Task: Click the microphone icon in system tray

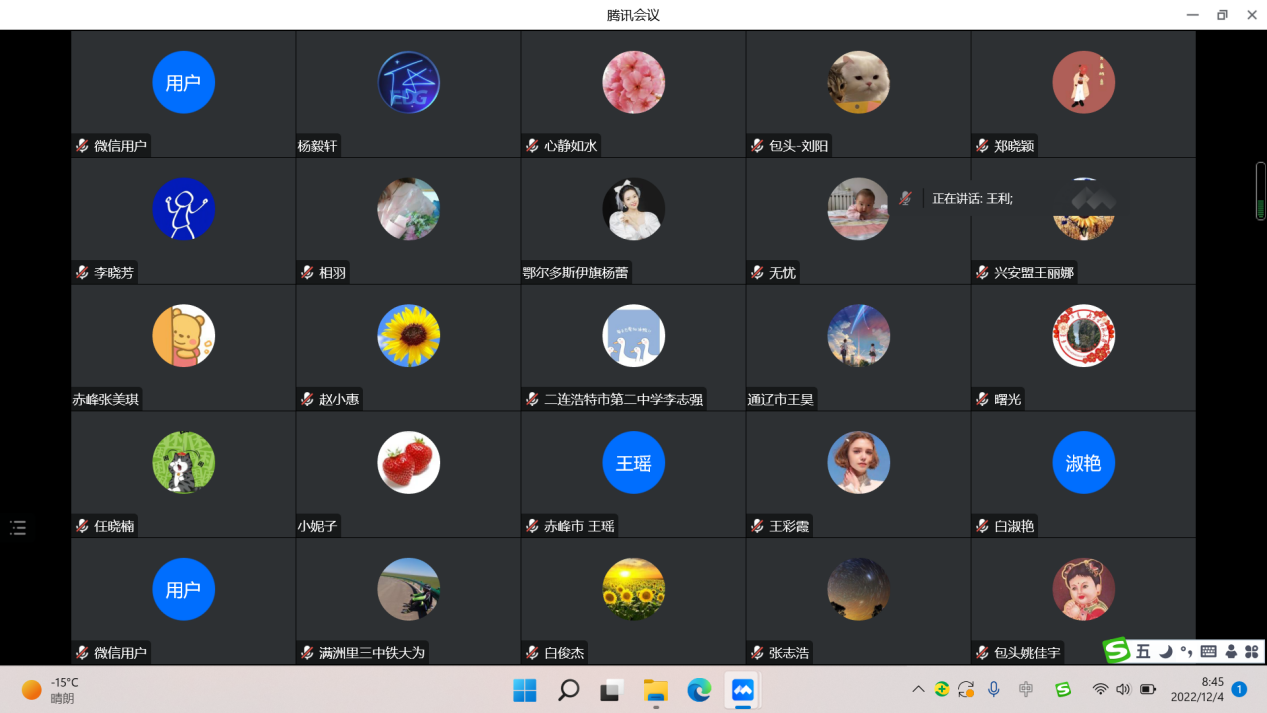Action: tap(994, 689)
